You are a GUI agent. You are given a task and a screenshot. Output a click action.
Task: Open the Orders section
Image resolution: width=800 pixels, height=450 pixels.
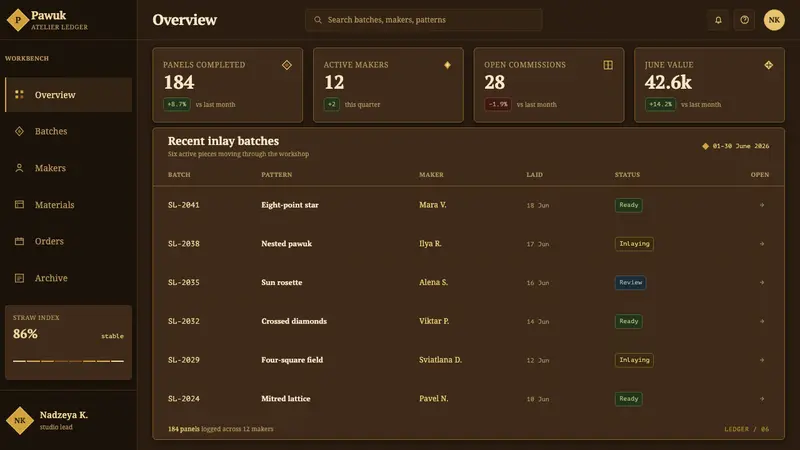[x=68, y=241]
